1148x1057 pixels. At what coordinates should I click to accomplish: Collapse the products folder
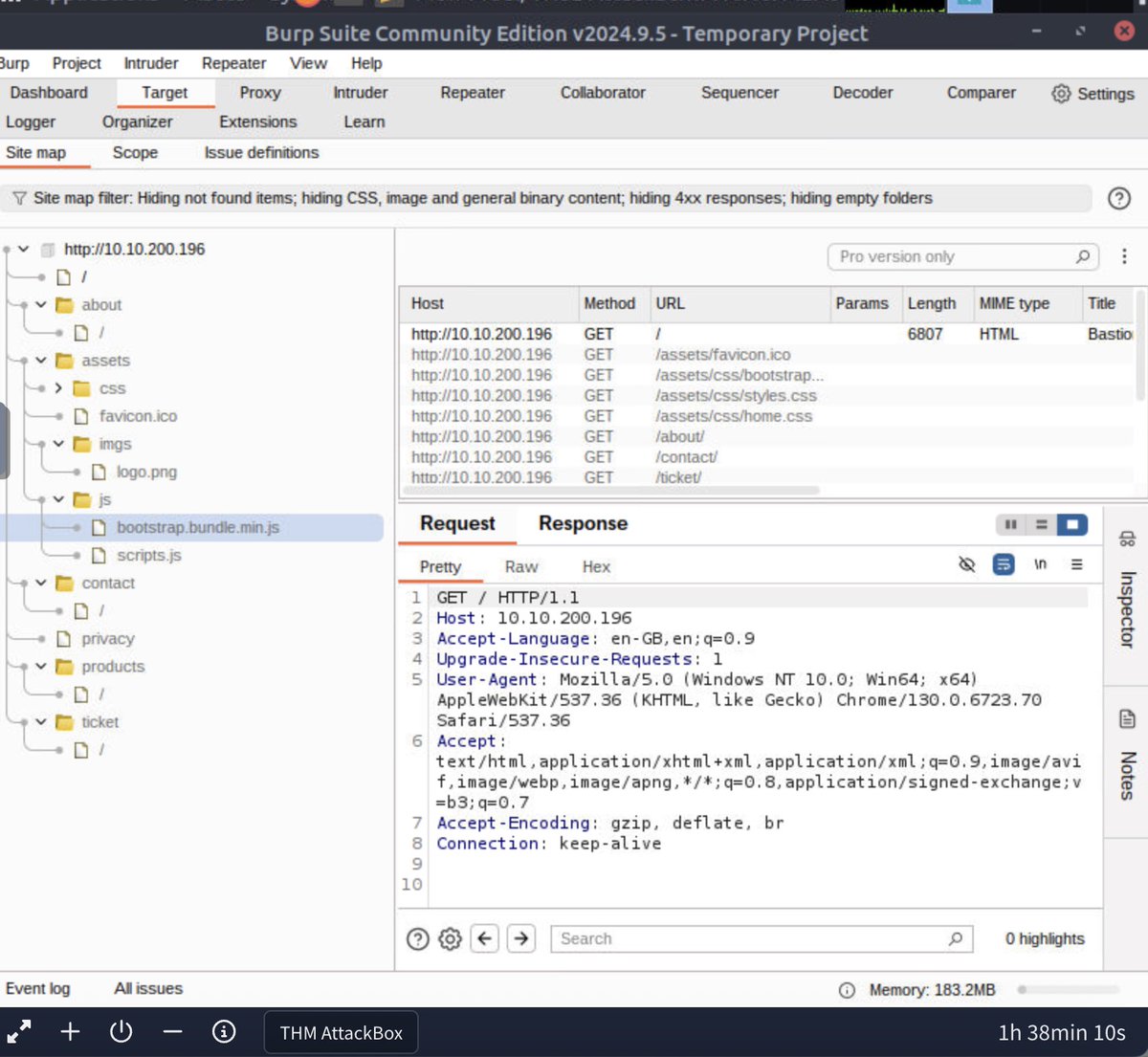41,666
